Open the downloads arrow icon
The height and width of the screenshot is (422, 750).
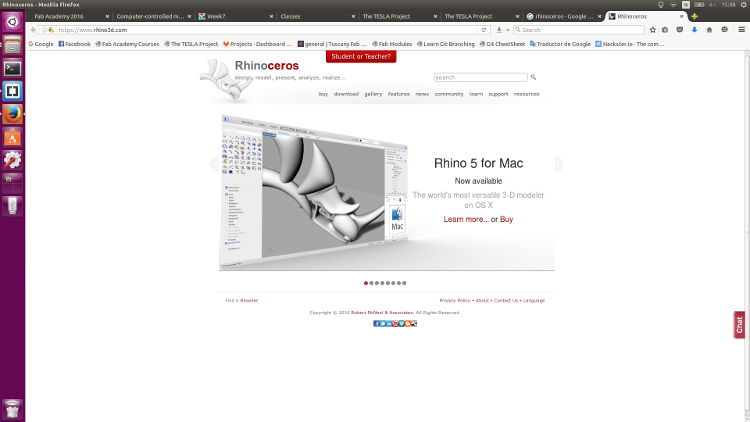click(x=499, y=30)
